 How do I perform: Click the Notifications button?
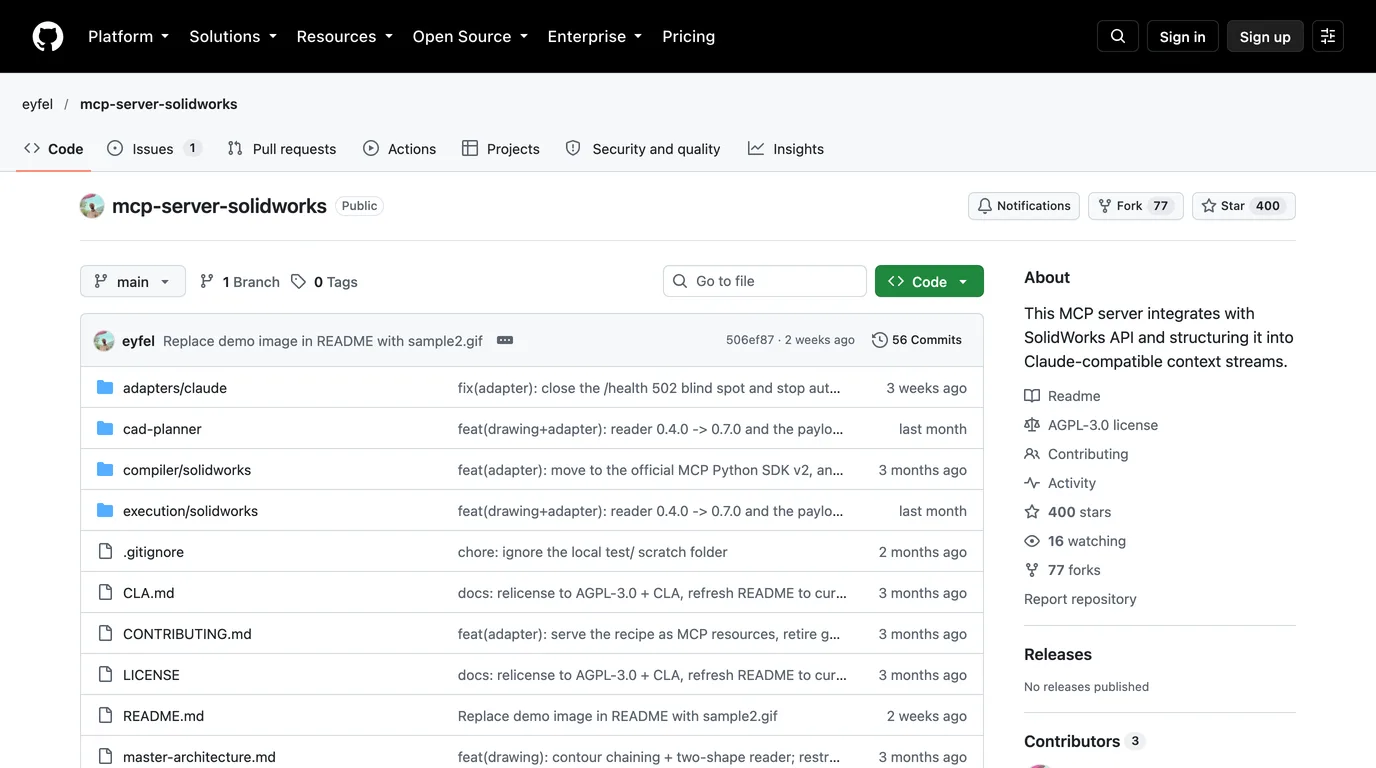click(x=1024, y=206)
